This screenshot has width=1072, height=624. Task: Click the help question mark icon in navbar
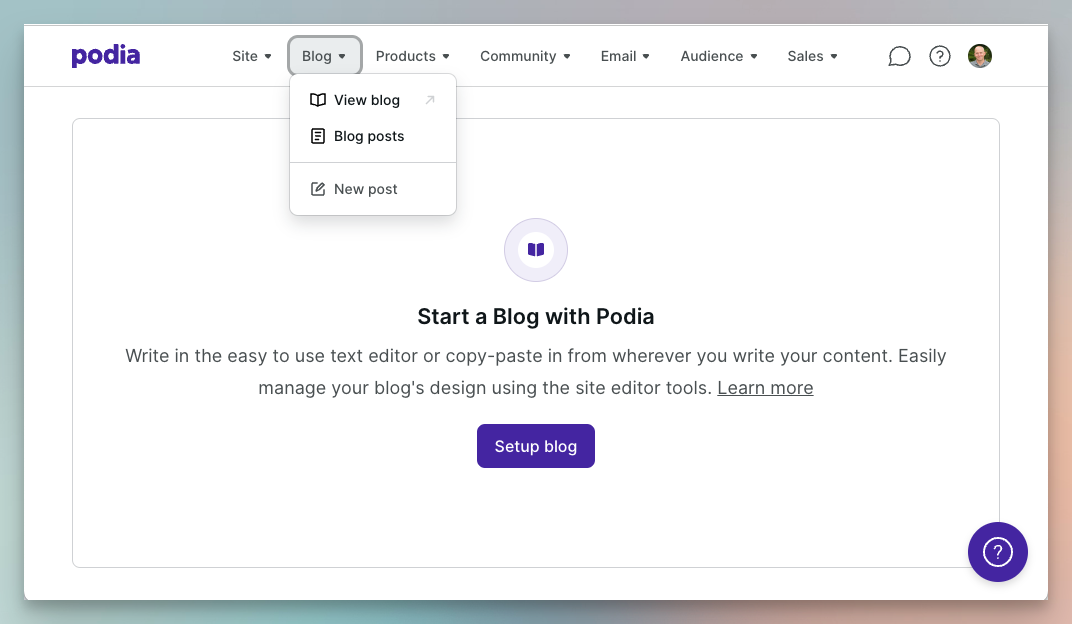click(x=940, y=56)
